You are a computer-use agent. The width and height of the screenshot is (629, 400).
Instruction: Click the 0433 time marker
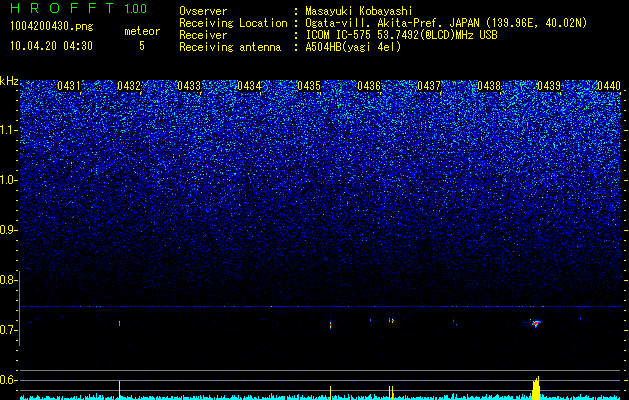[189, 86]
